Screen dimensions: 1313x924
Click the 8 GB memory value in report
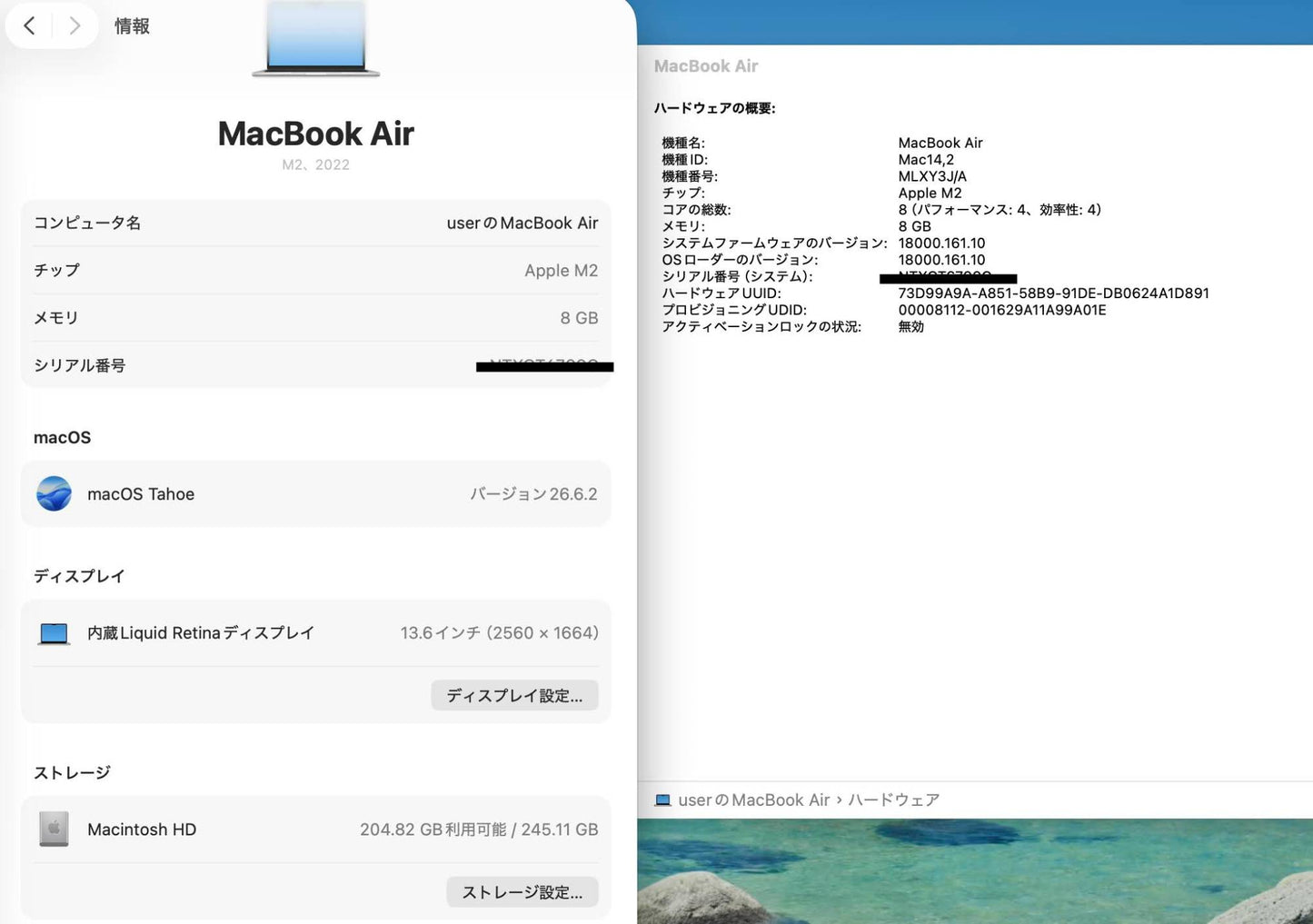(x=914, y=226)
